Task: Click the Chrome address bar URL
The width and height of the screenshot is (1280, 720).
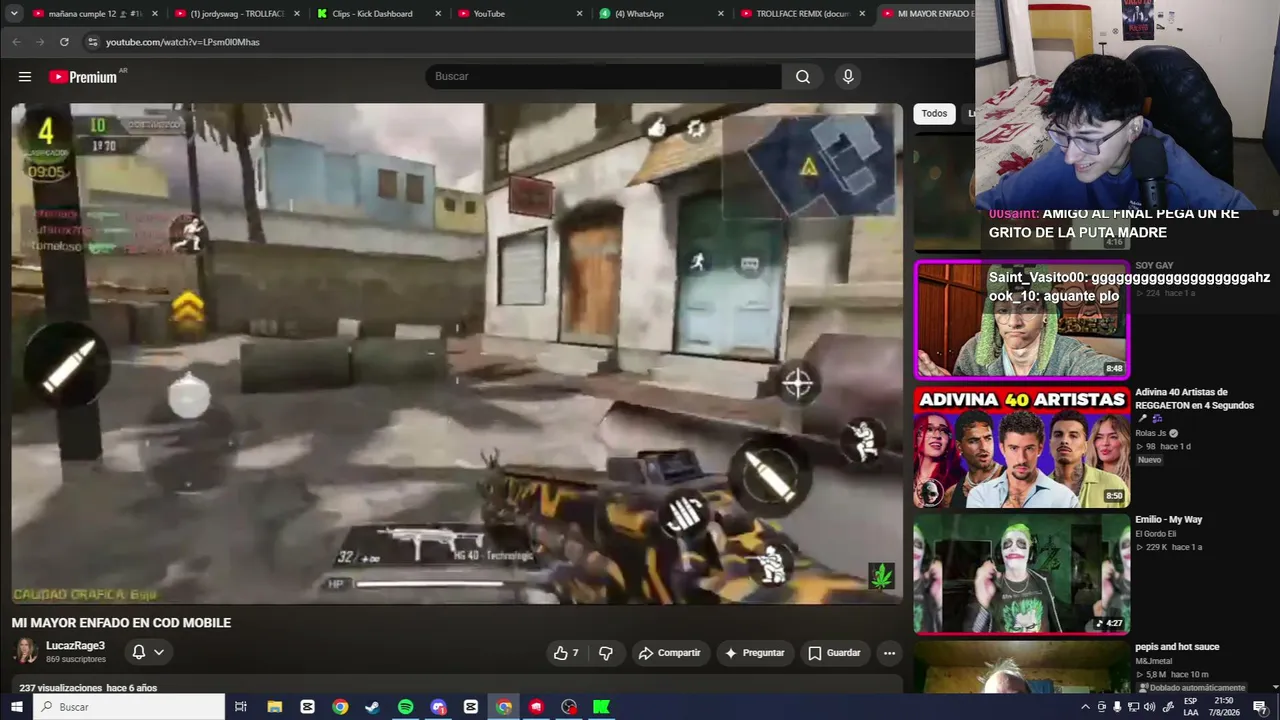Action: 183,42
